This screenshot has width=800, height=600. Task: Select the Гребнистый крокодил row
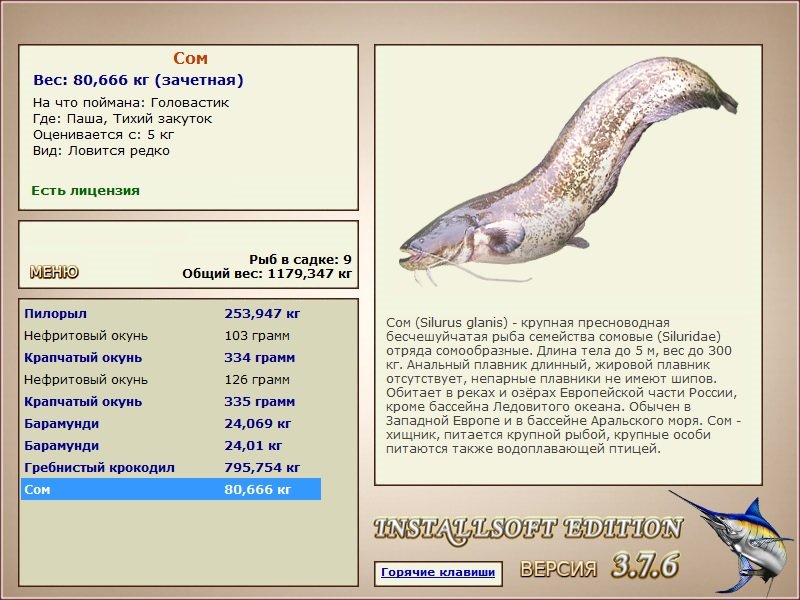click(171, 467)
